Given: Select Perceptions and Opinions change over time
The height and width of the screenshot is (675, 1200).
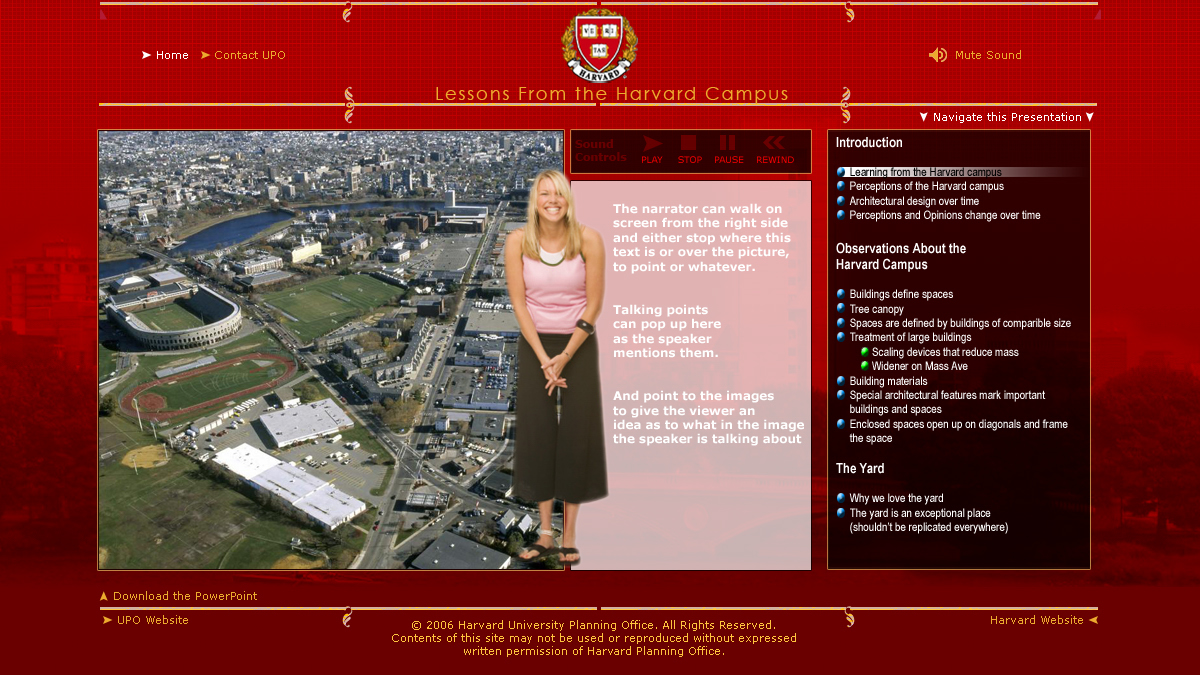Looking at the screenshot, I should click(x=945, y=215).
